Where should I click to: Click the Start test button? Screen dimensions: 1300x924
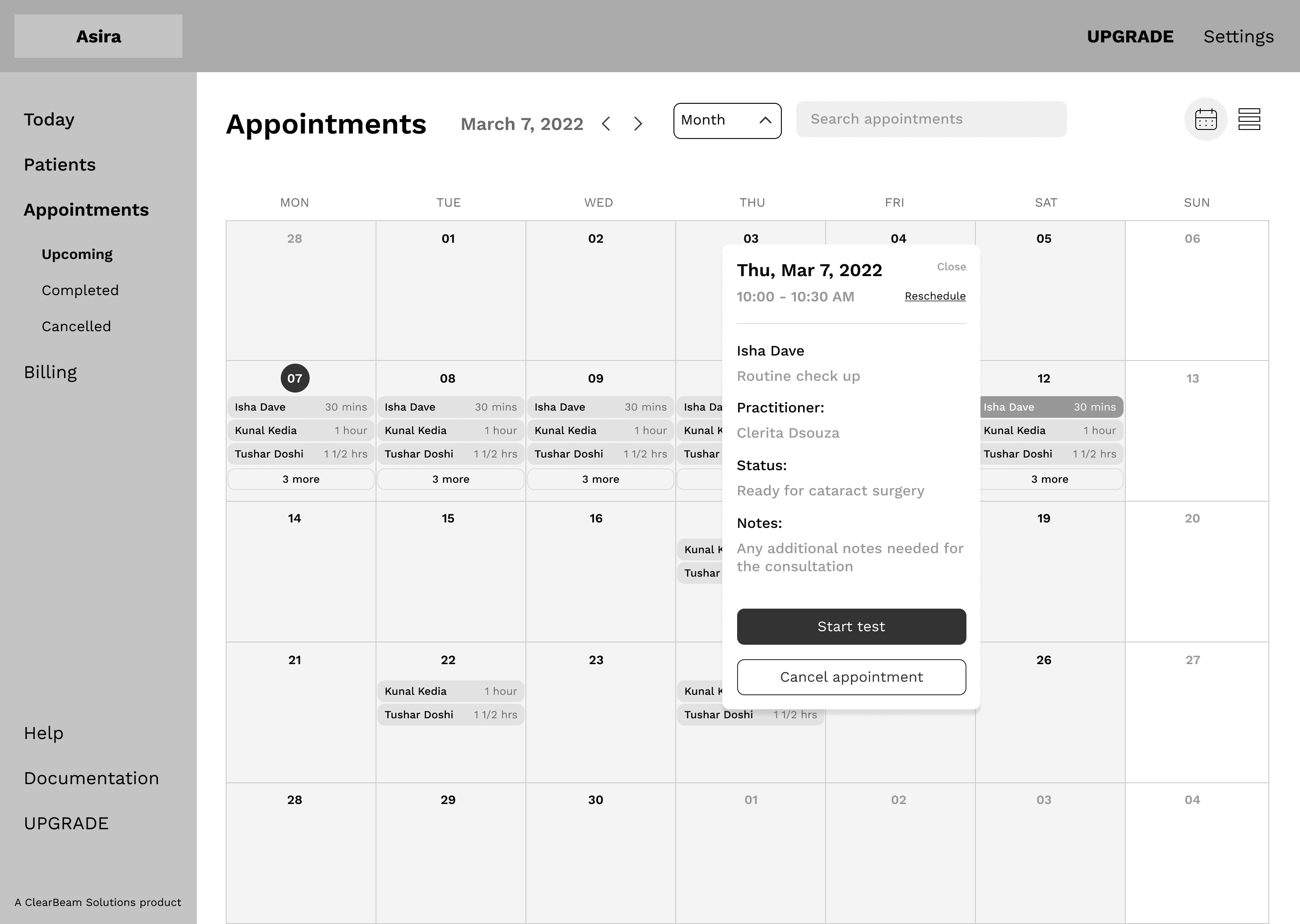click(851, 626)
